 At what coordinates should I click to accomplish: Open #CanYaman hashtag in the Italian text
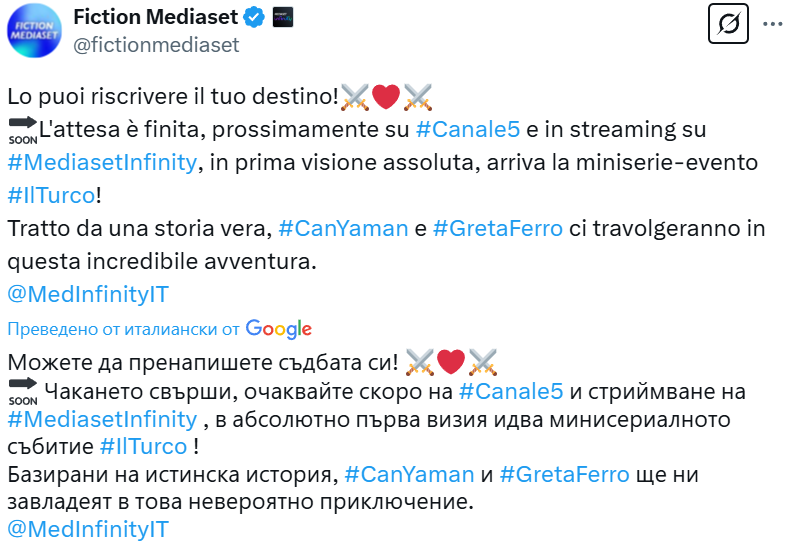[x=342, y=228]
